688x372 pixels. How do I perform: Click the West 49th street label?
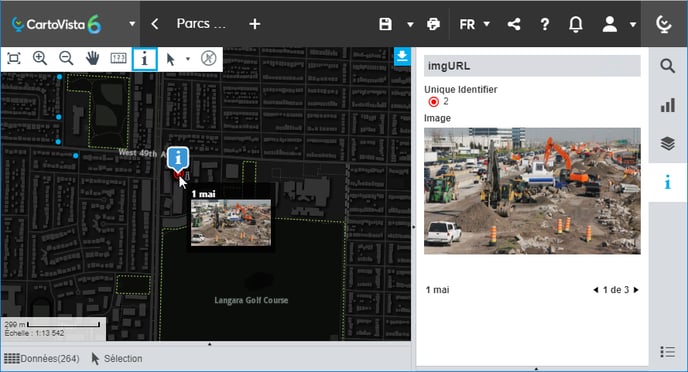[x=142, y=153]
